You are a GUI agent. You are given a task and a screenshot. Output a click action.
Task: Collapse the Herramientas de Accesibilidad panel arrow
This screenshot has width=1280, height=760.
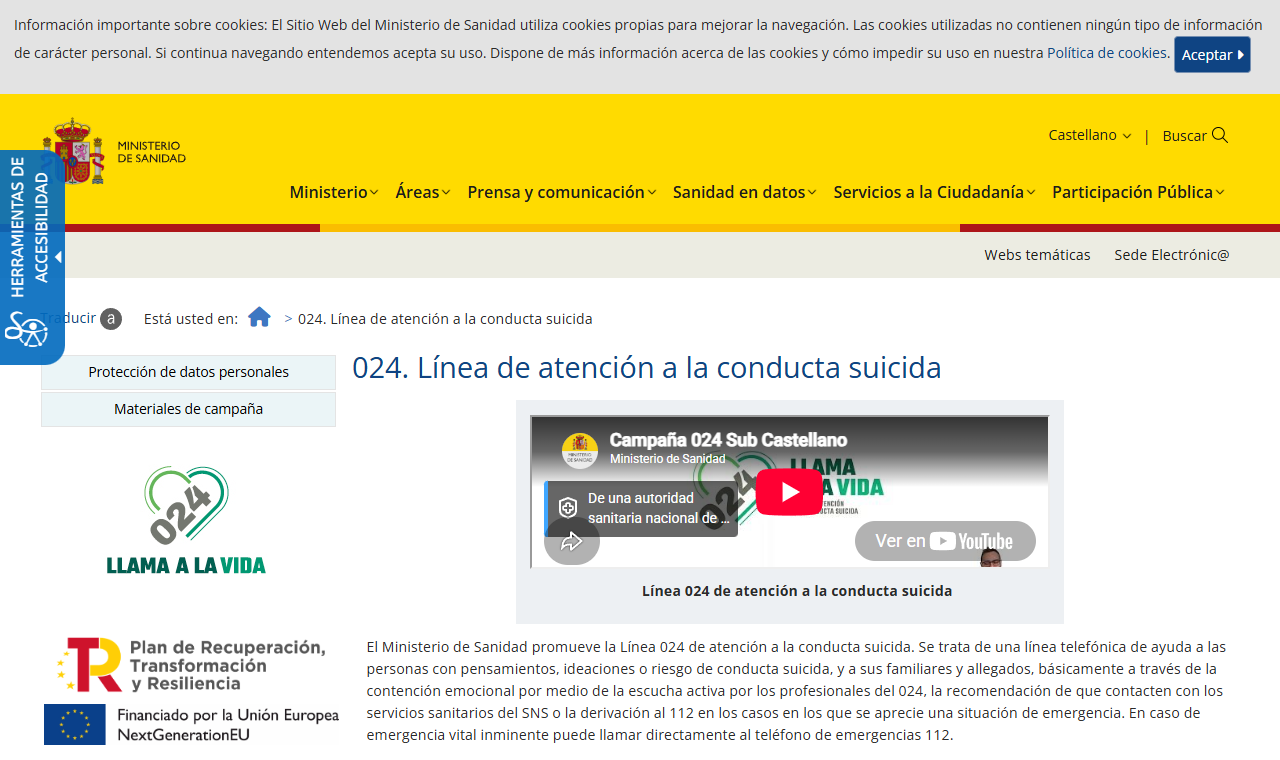[x=58, y=257]
